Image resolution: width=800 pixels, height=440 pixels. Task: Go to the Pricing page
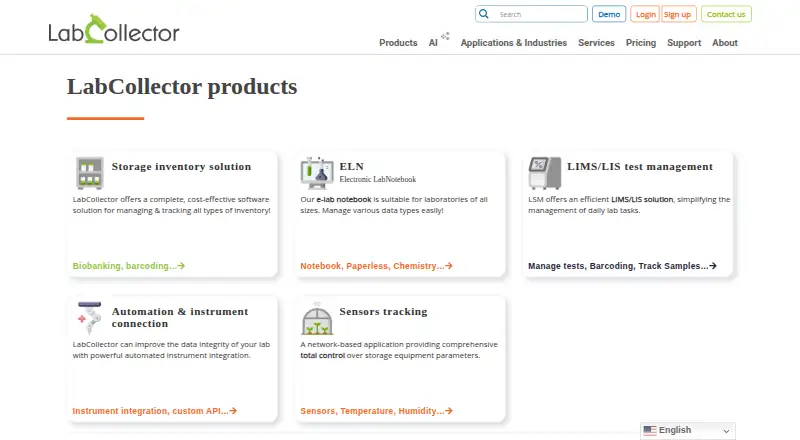click(x=641, y=43)
